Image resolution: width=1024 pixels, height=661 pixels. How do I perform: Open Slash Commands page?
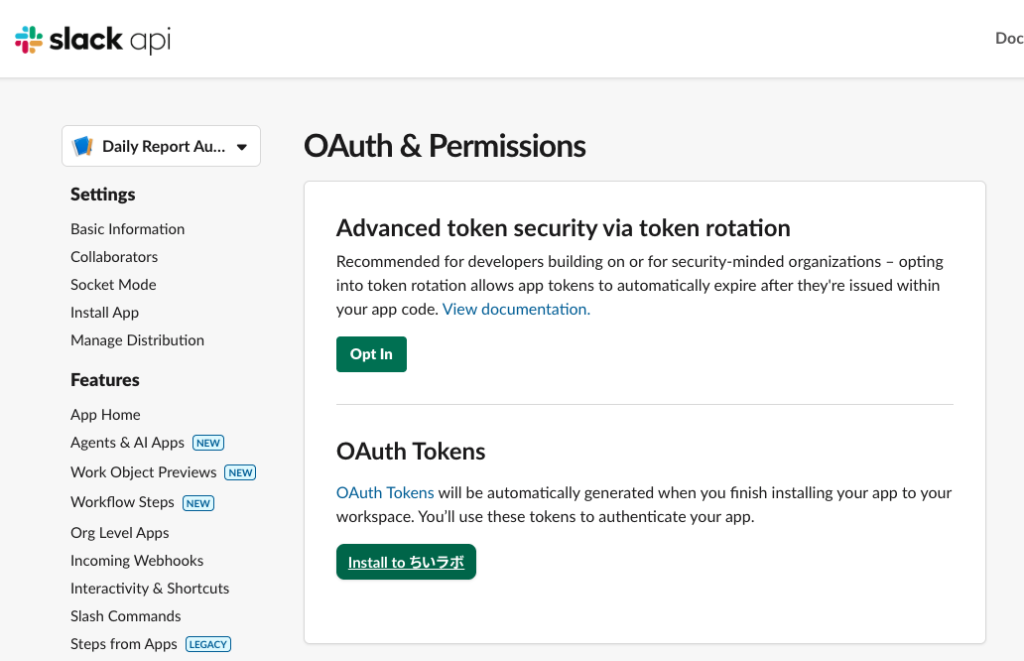125,616
